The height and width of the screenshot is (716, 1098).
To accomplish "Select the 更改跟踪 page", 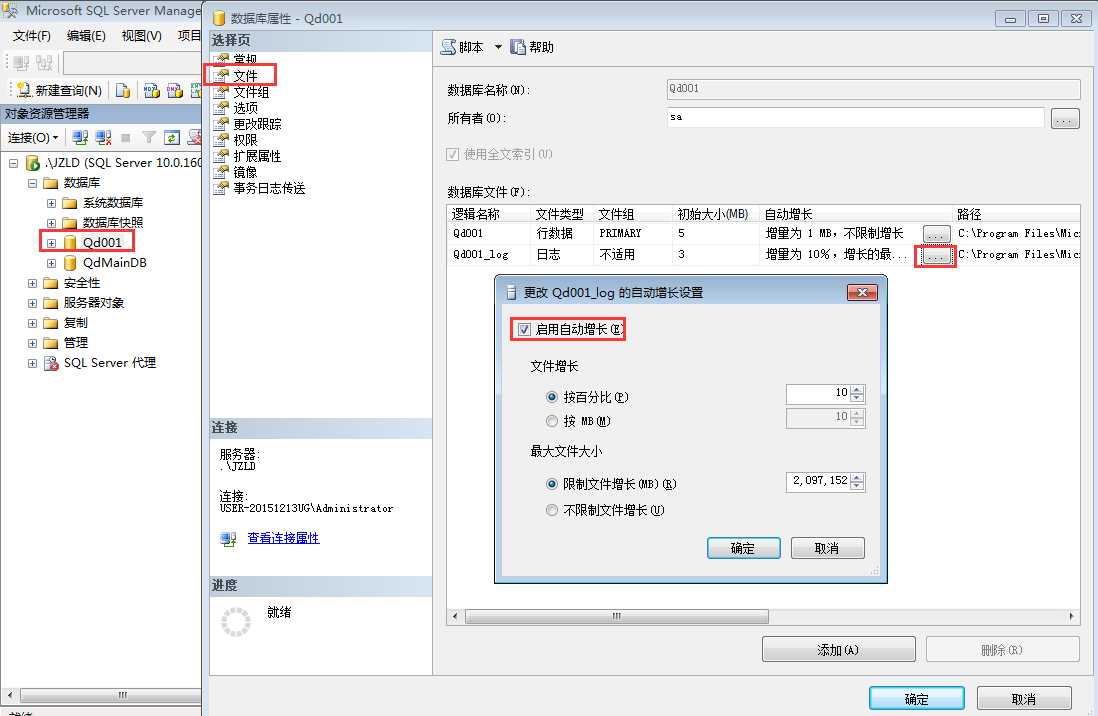I will [257, 123].
